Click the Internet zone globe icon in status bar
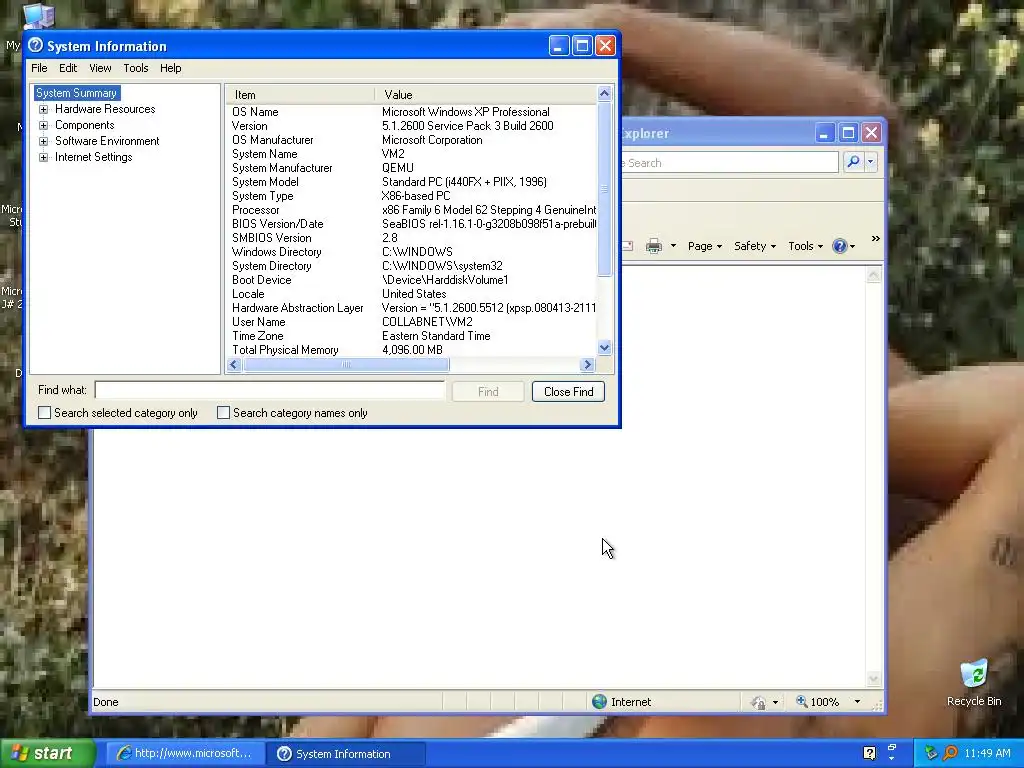 point(599,702)
